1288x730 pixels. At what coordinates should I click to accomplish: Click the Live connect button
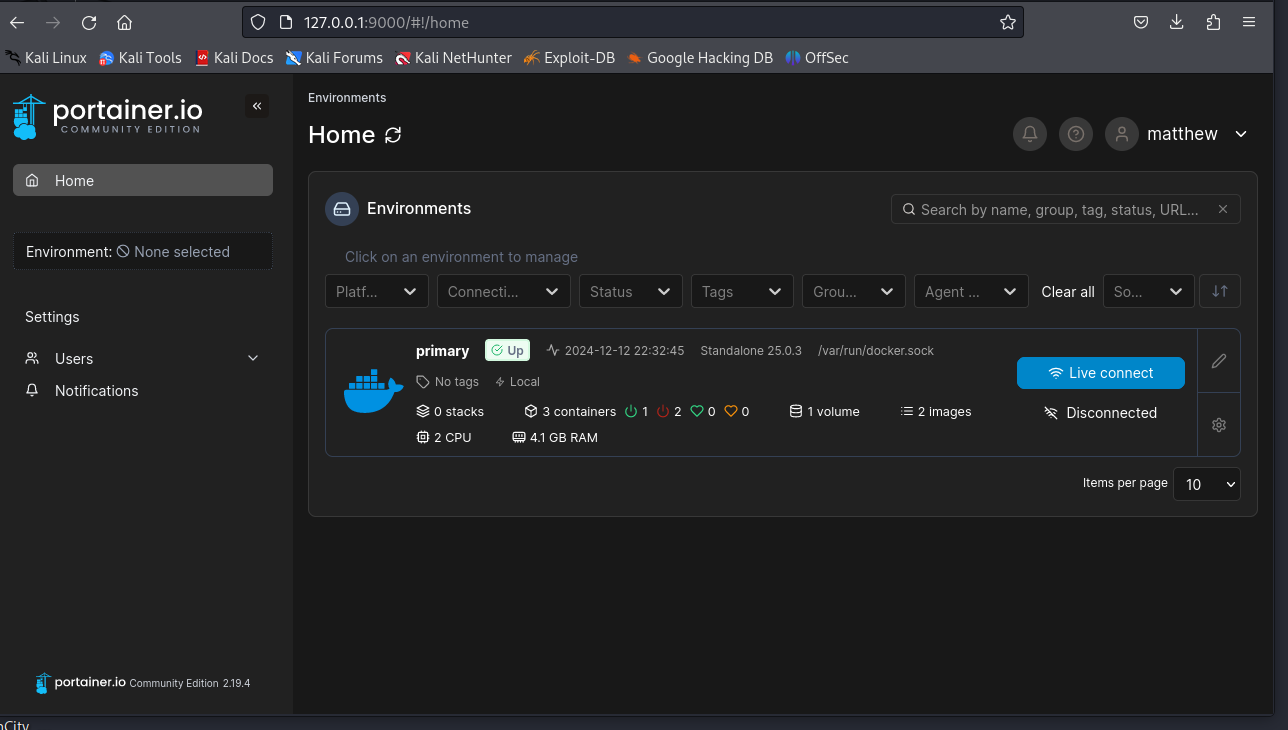click(x=1101, y=373)
